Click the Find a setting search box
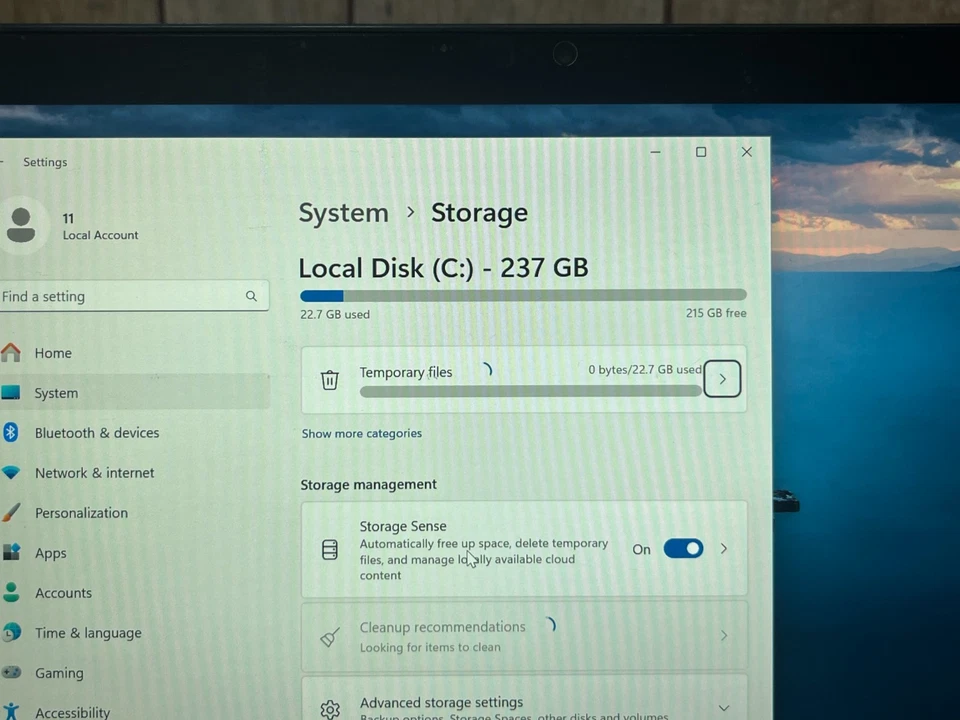This screenshot has height=720, width=960. click(133, 296)
